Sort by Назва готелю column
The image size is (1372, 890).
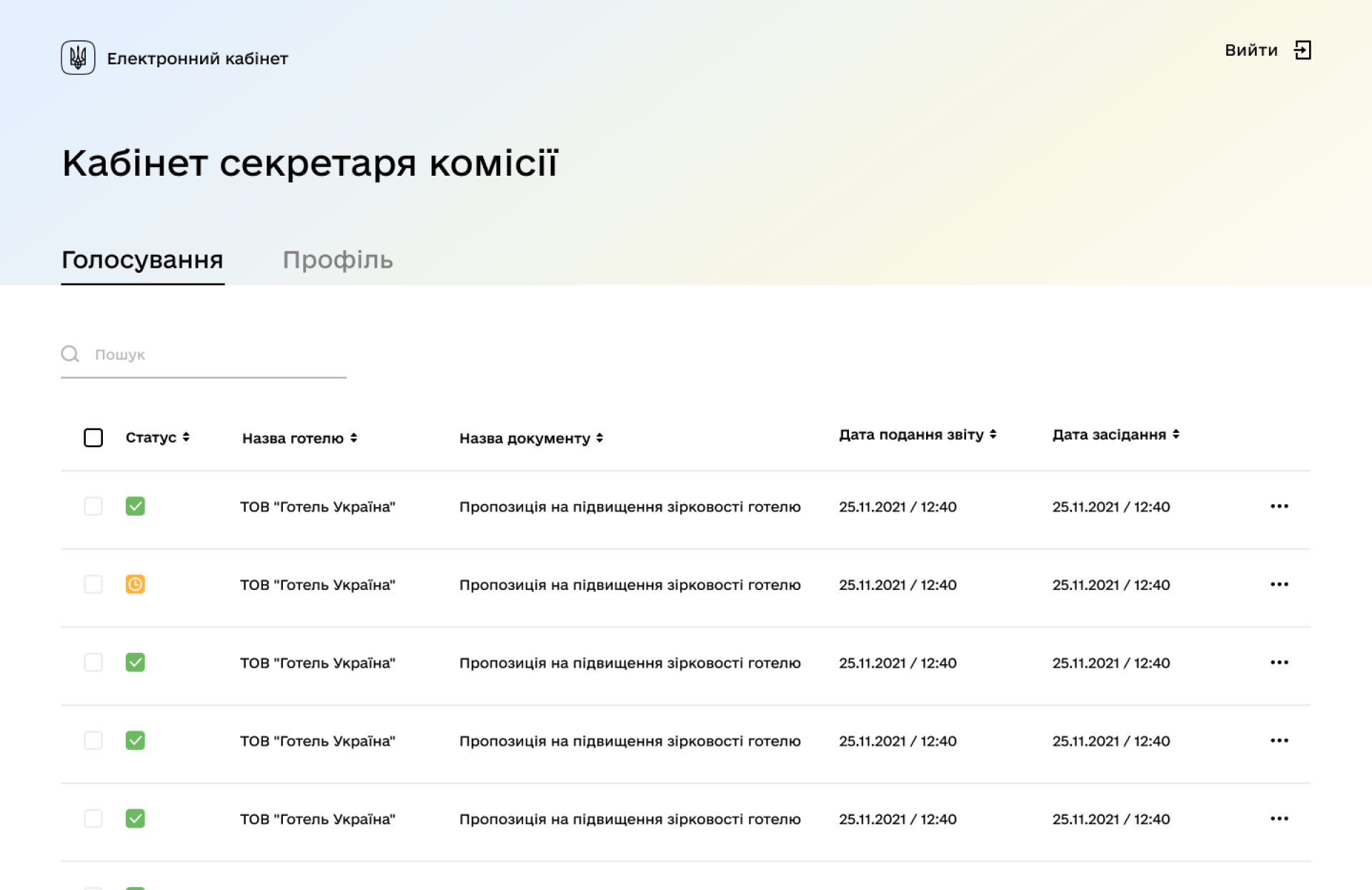click(x=354, y=438)
